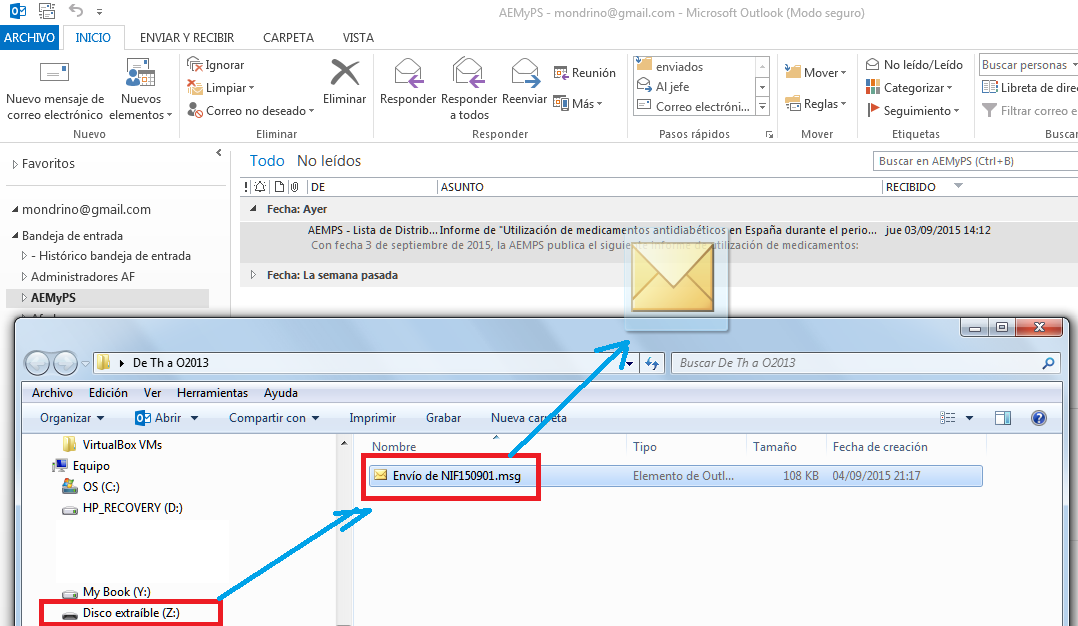Show only No leídos messages

pos(329,161)
